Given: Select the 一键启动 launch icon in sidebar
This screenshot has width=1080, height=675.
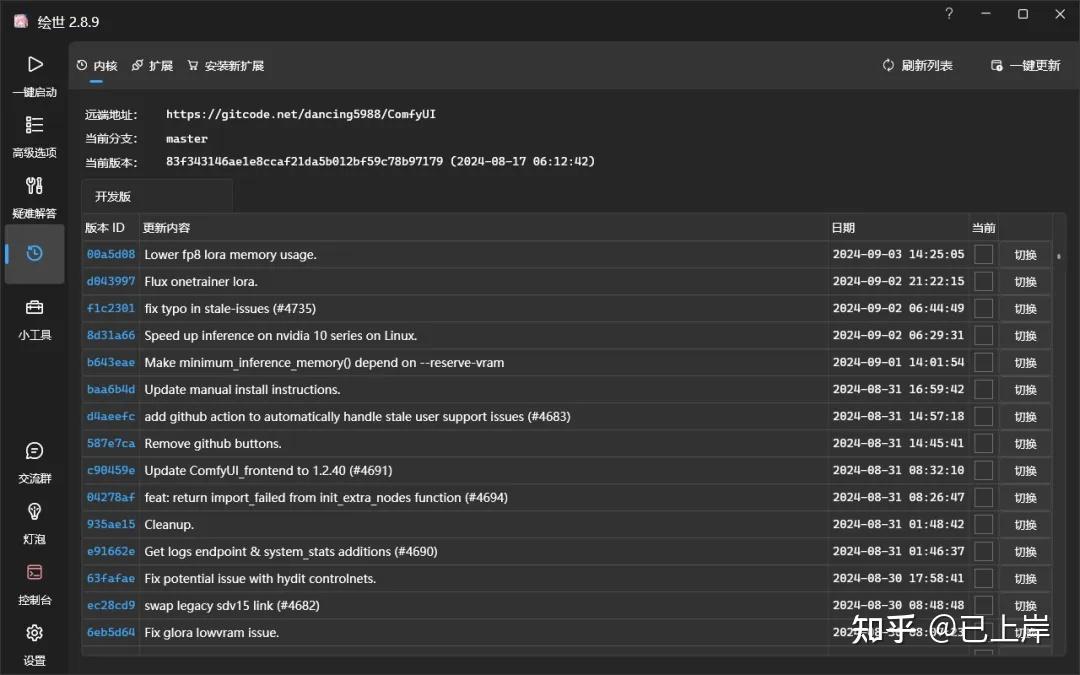Looking at the screenshot, I should [x=35, y=75].
